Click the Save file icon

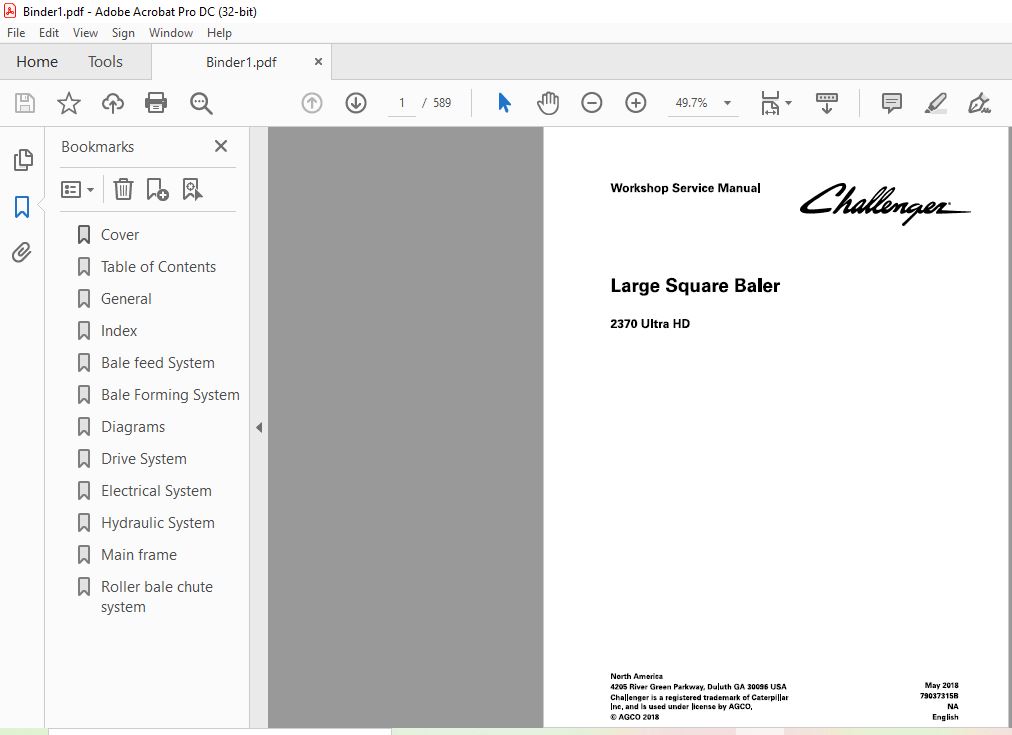click(x=25, y=103)
